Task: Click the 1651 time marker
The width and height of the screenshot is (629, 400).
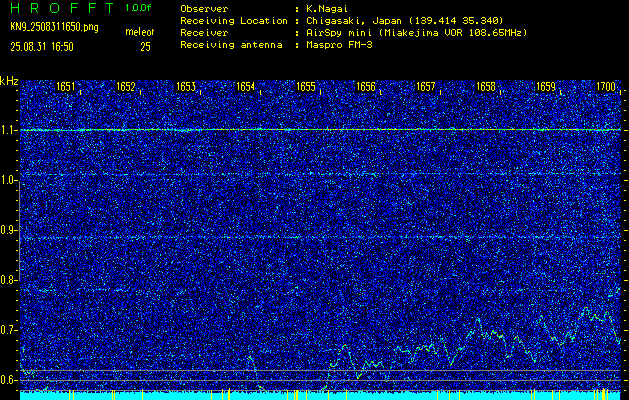Action: point(65,87)
